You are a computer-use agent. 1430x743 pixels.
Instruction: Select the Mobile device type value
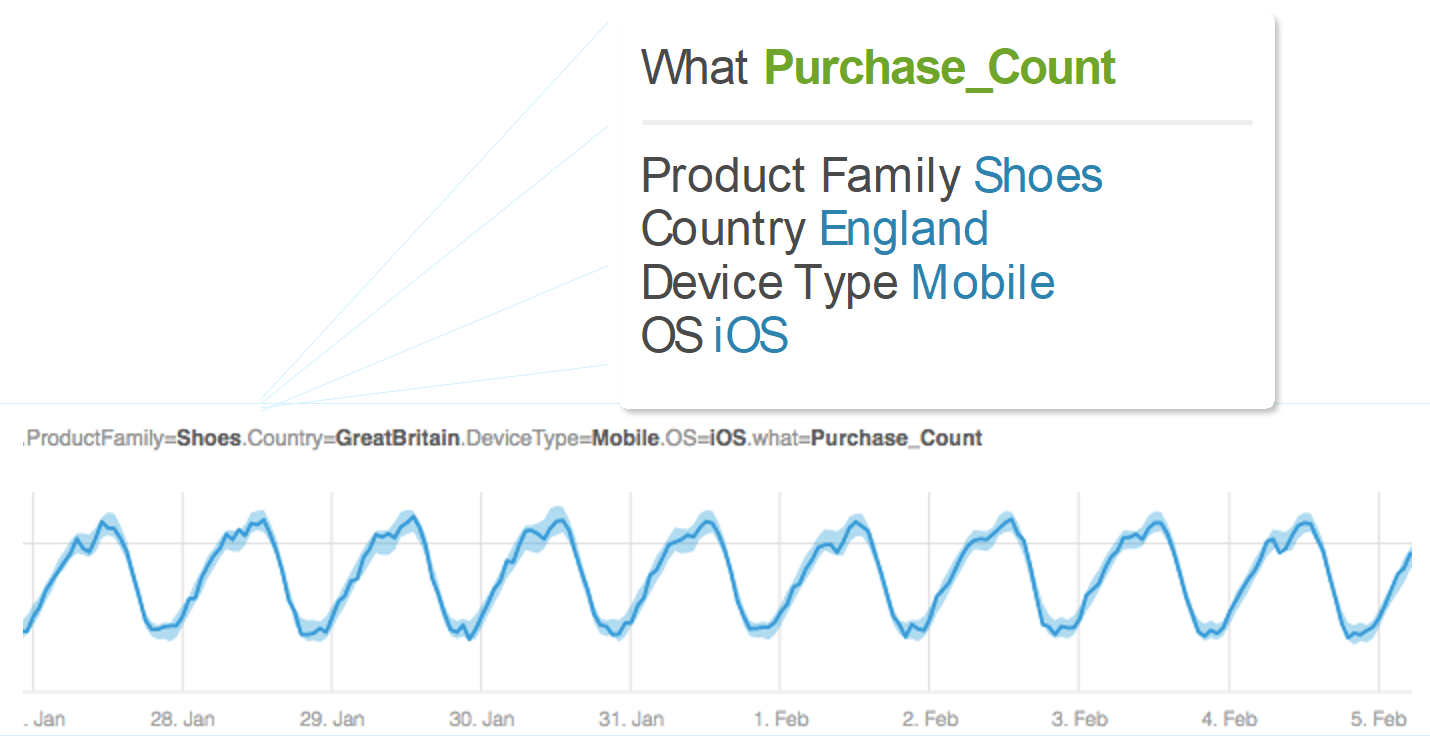983,284
